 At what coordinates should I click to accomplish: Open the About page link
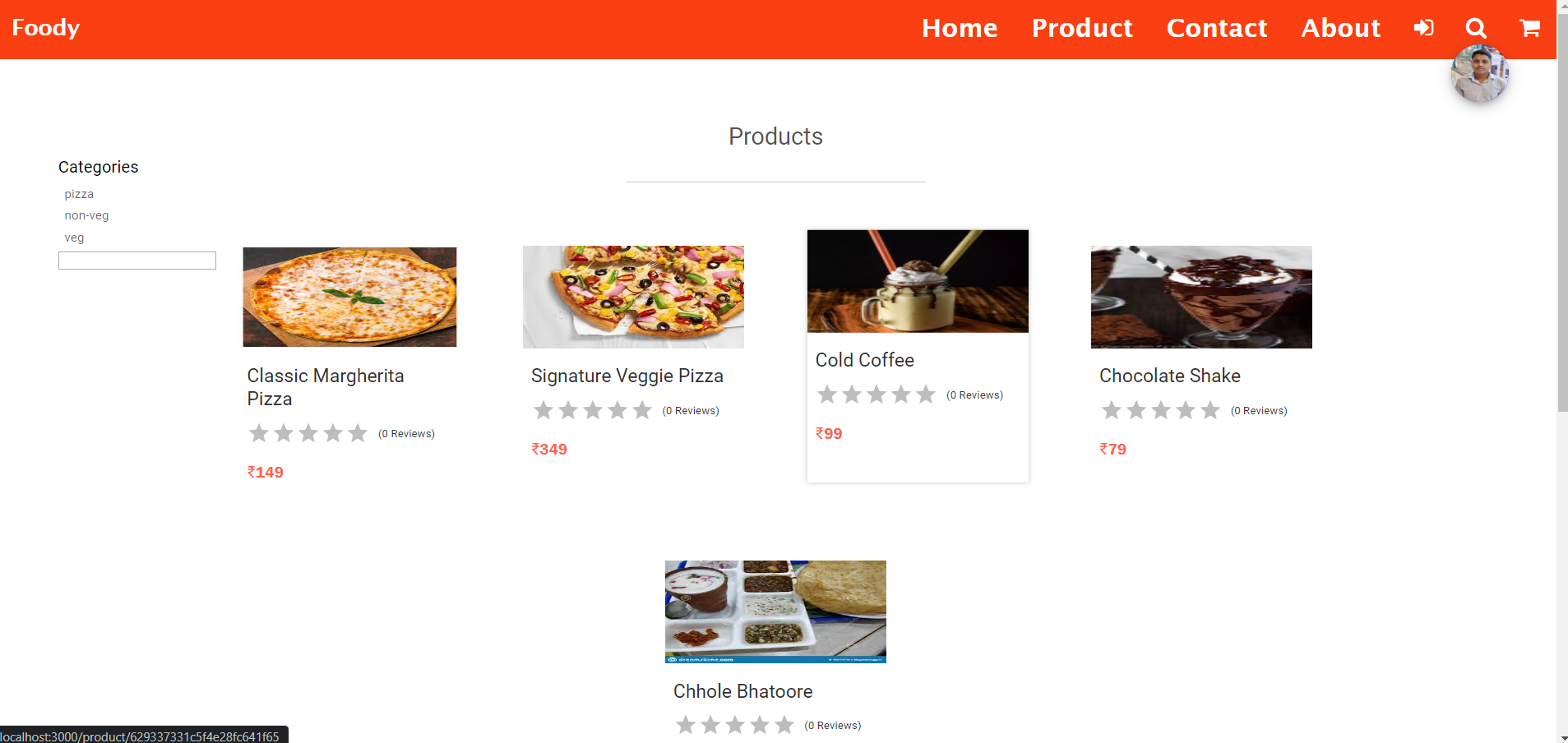pyautogui.click(x=1340, y=28)
